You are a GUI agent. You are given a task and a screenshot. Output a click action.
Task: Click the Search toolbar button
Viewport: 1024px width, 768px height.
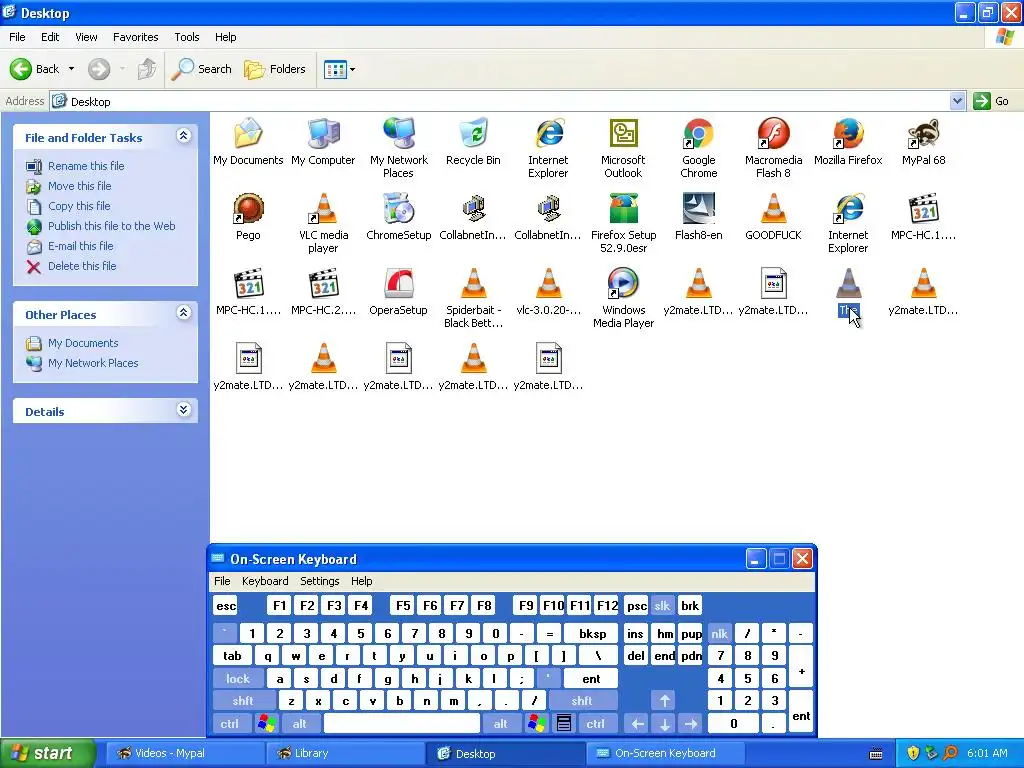[201, 69]
